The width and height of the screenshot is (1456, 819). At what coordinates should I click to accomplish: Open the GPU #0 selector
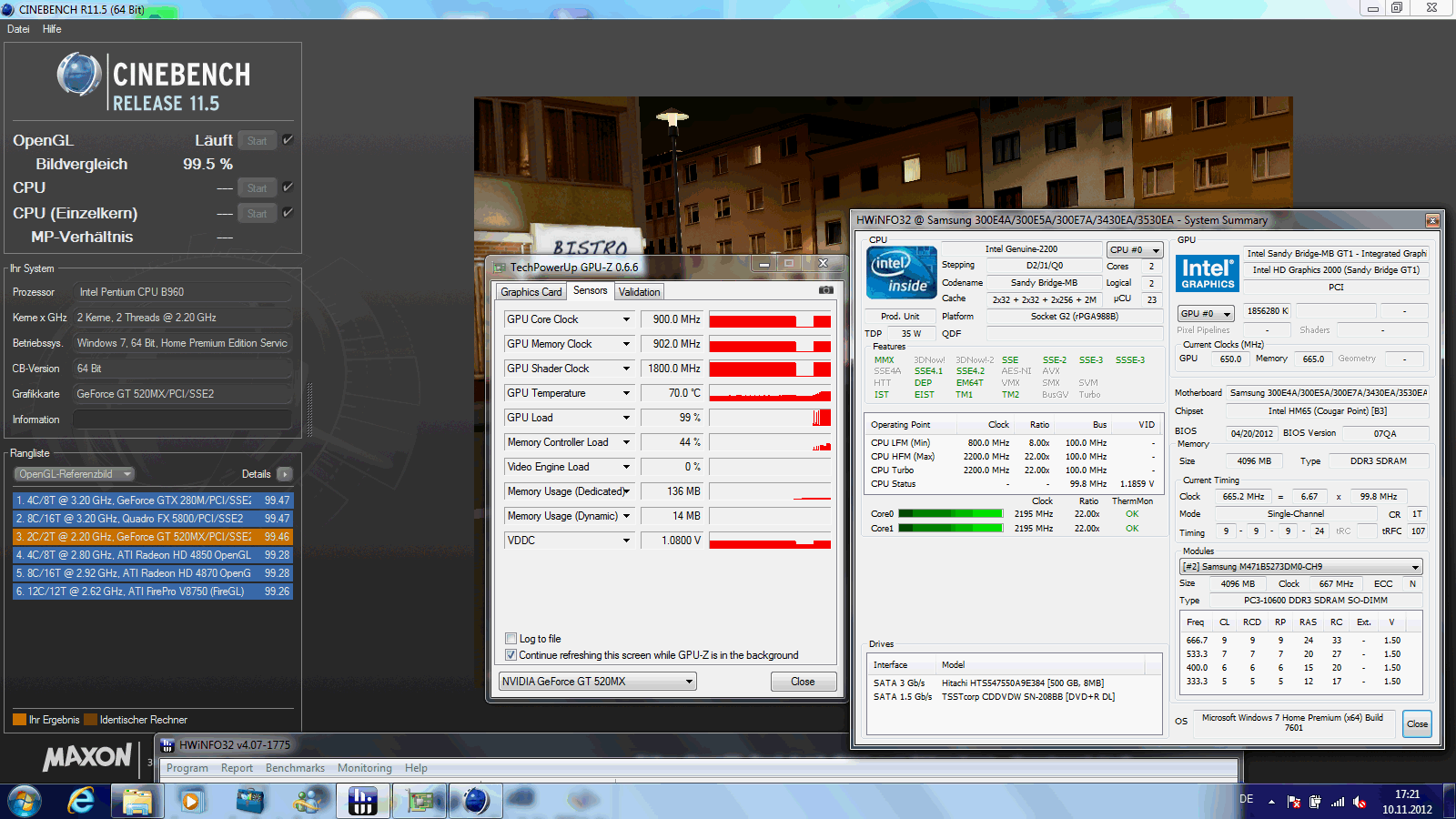click(x=1206, y=313)
